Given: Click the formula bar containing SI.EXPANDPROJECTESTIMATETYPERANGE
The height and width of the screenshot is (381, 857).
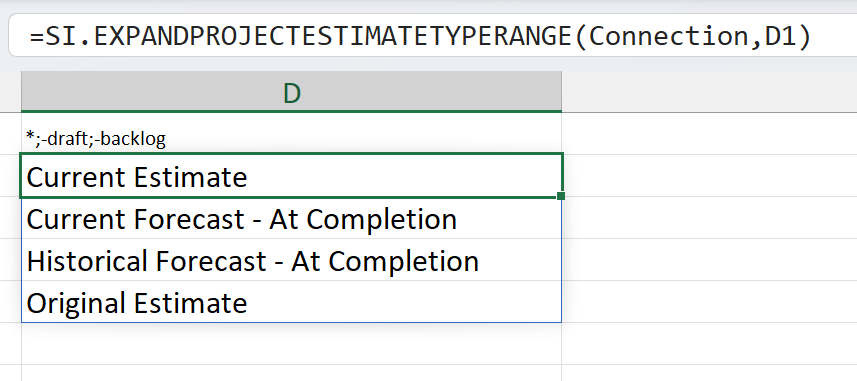Looking at the screenshot, I should click(433, 36).
